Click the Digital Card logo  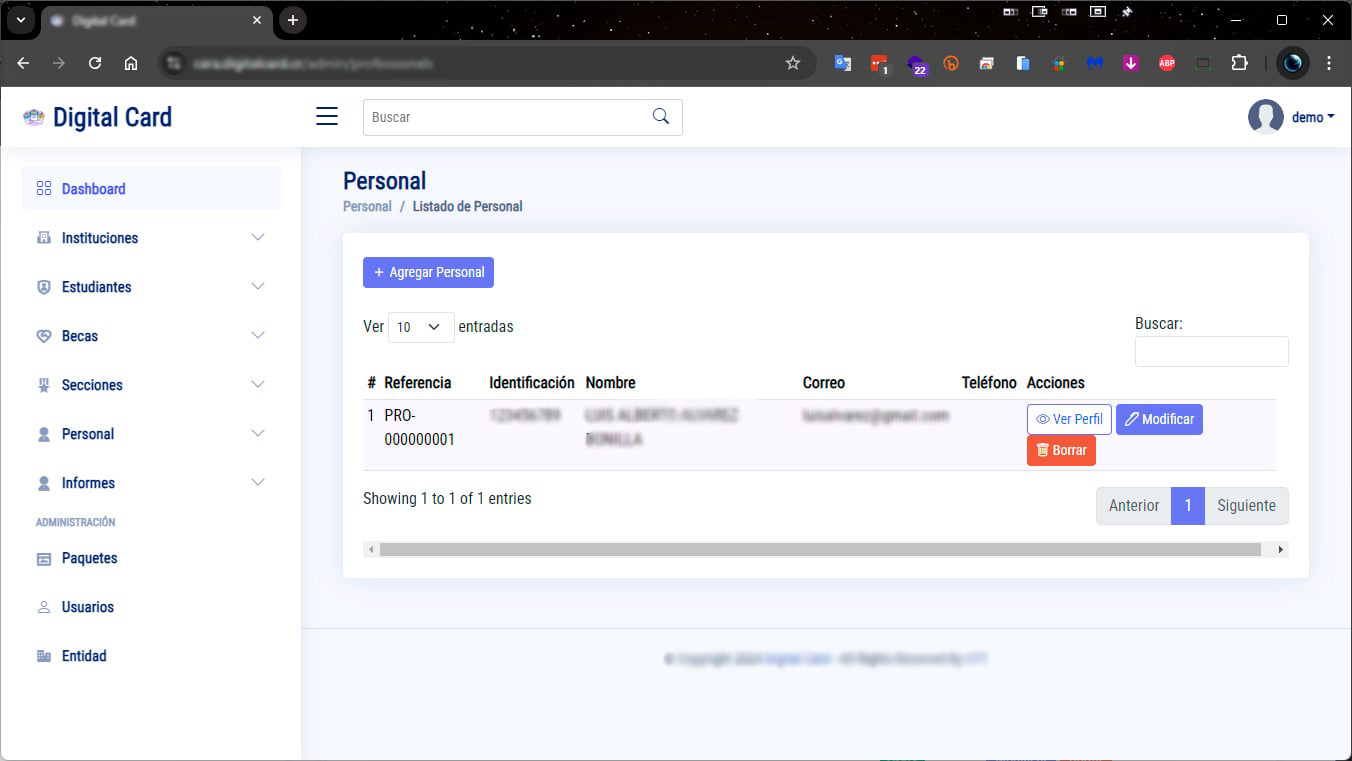click(x=98, y=117)
